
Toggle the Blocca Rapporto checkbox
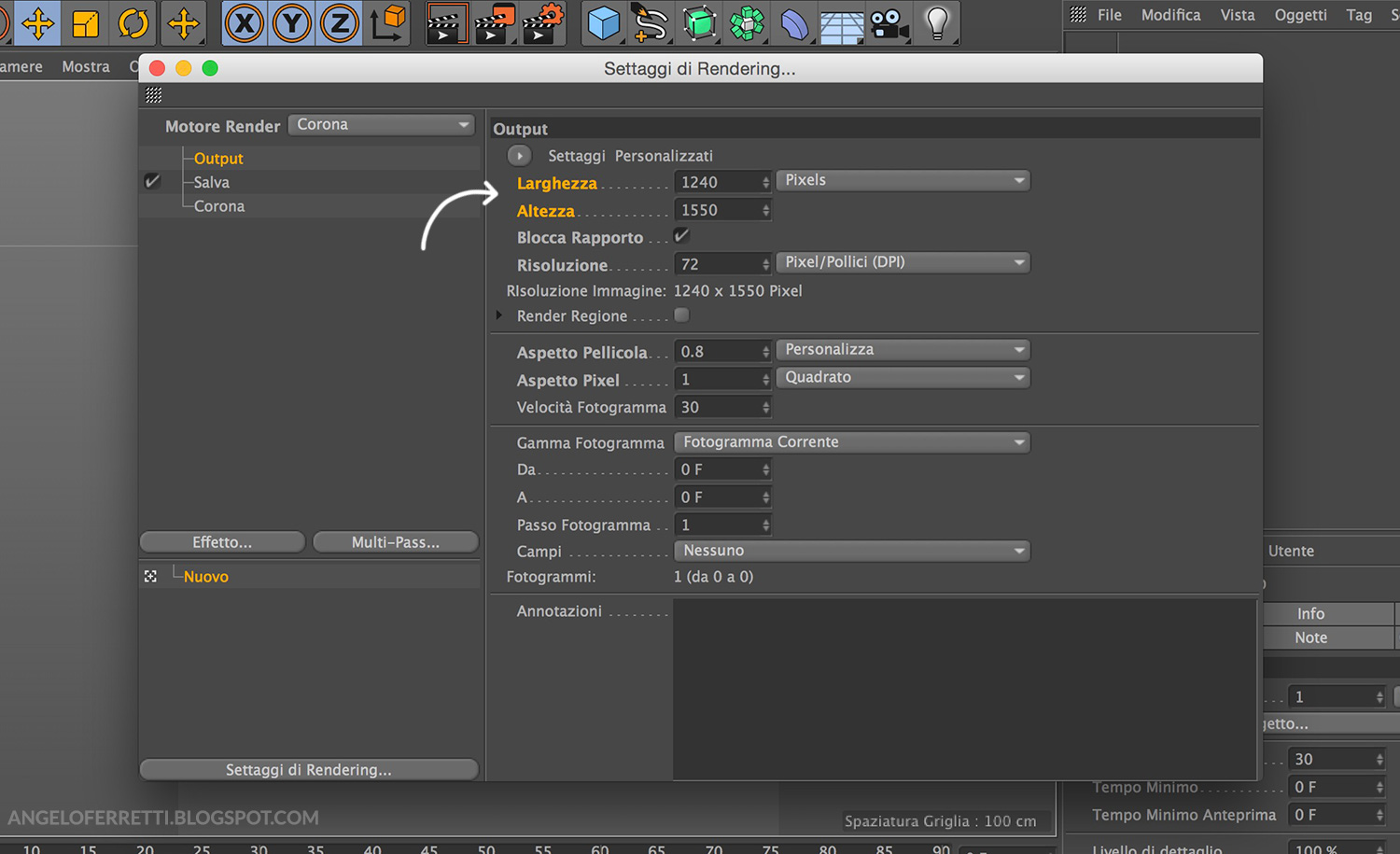point(681,236)
